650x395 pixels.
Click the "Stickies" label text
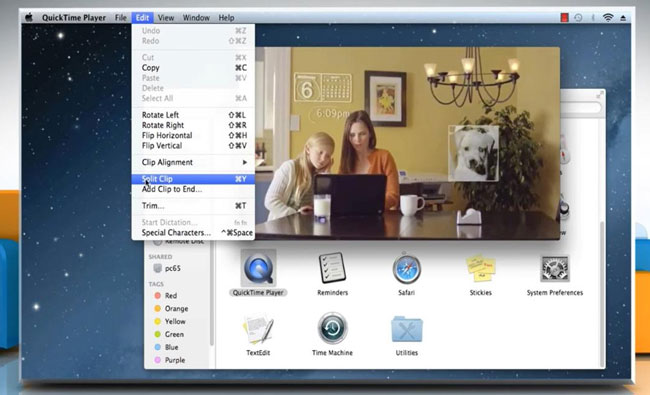point(480,293)
